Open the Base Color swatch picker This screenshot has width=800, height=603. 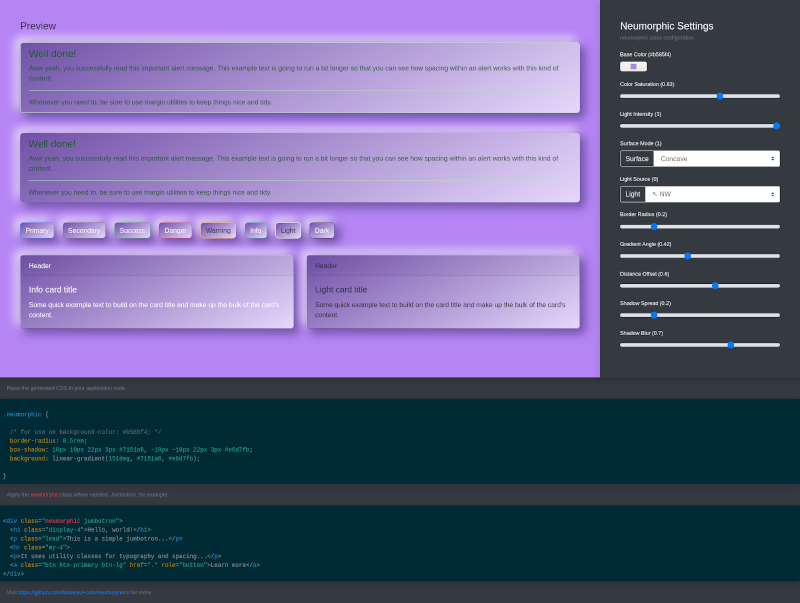(x=633, y=66)
